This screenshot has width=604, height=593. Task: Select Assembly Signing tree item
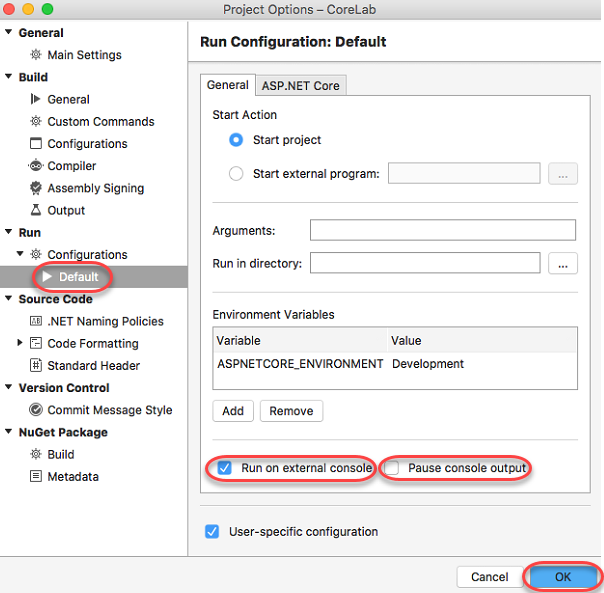[x=96, y=188]
